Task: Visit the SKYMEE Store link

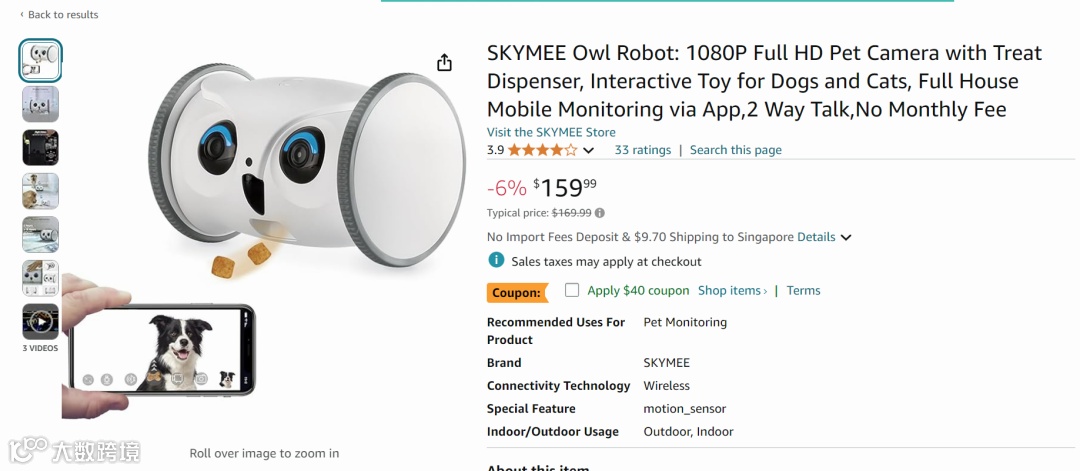Action: coord(551,132)
